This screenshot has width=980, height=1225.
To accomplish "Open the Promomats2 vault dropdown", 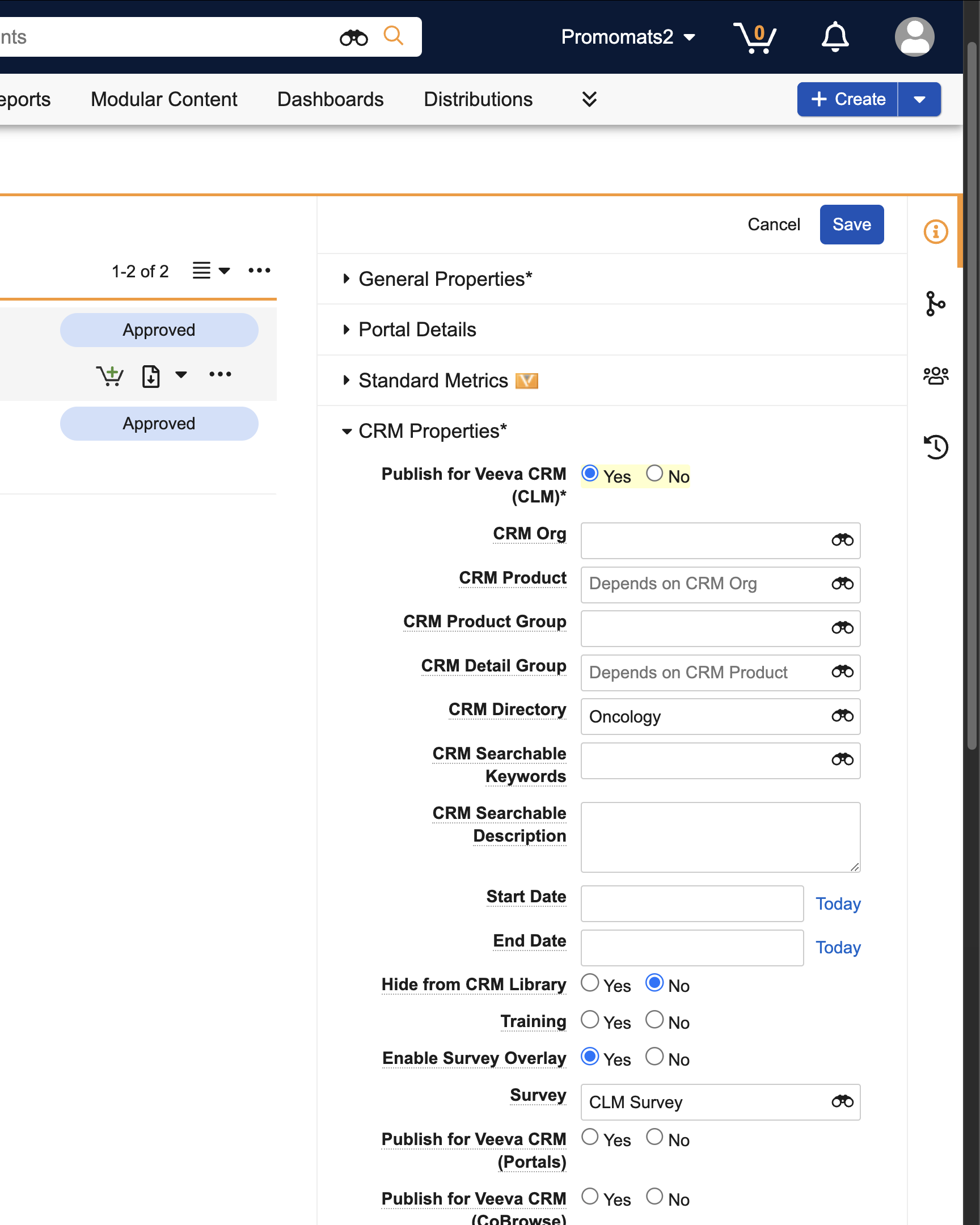I will point(628,37).
